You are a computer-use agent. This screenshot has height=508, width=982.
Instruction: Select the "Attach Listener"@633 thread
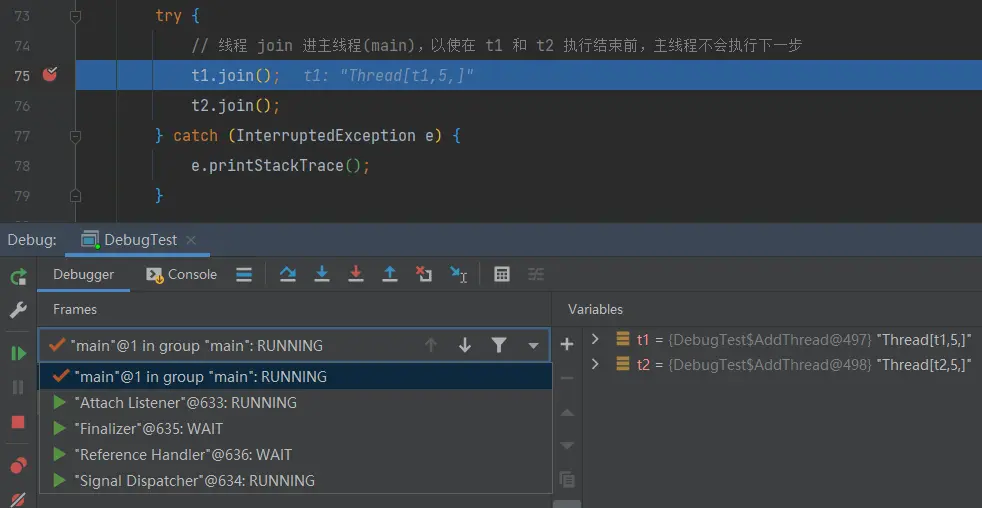point(296,403)
